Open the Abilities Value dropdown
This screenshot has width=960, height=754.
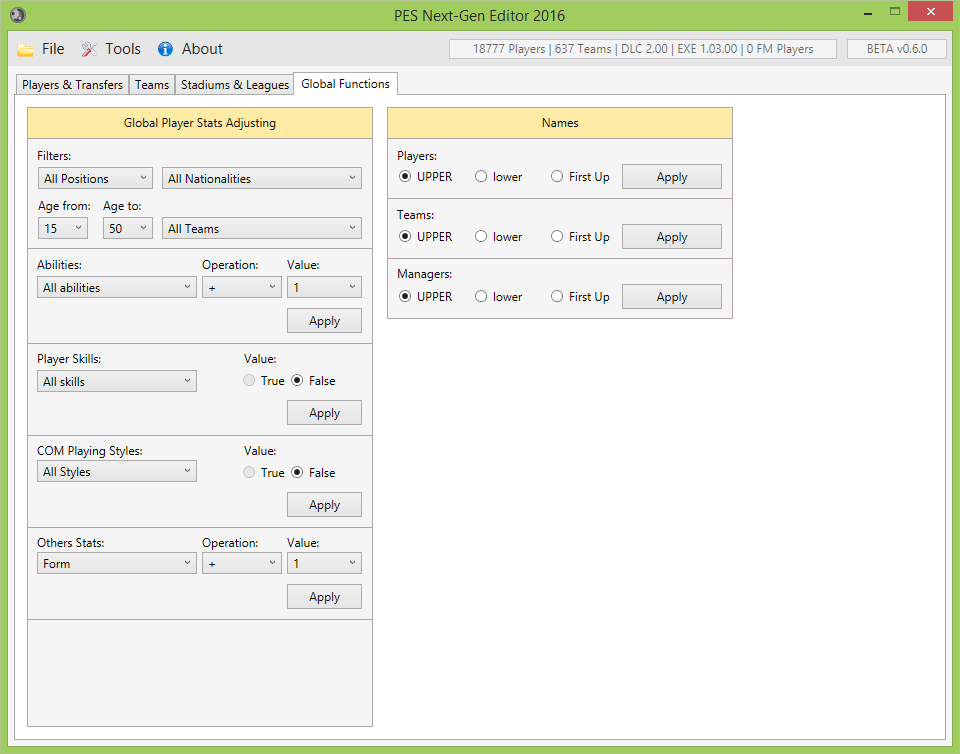pyautogui.click(x=324, y=287)
